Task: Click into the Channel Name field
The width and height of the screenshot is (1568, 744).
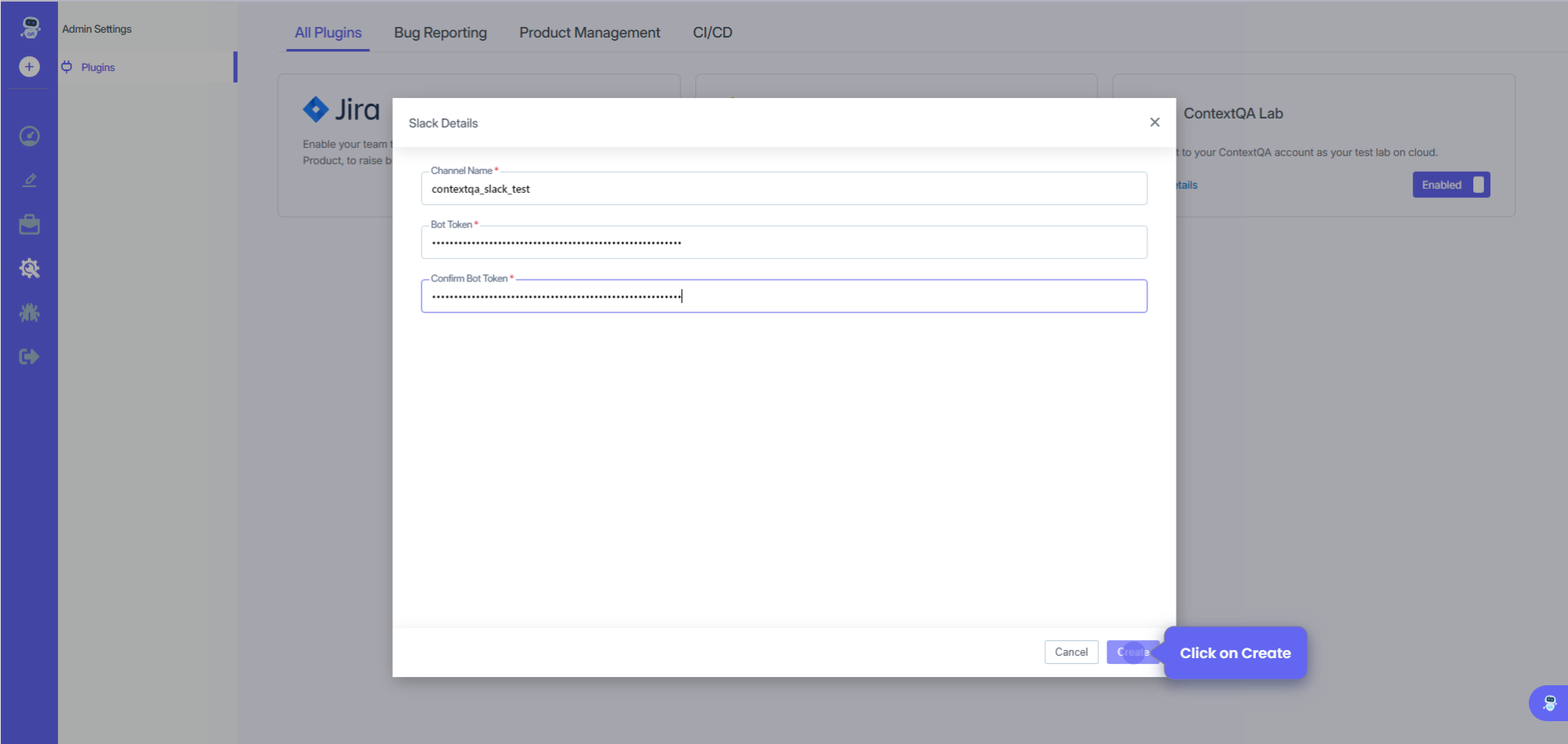Action: (784, 189)
